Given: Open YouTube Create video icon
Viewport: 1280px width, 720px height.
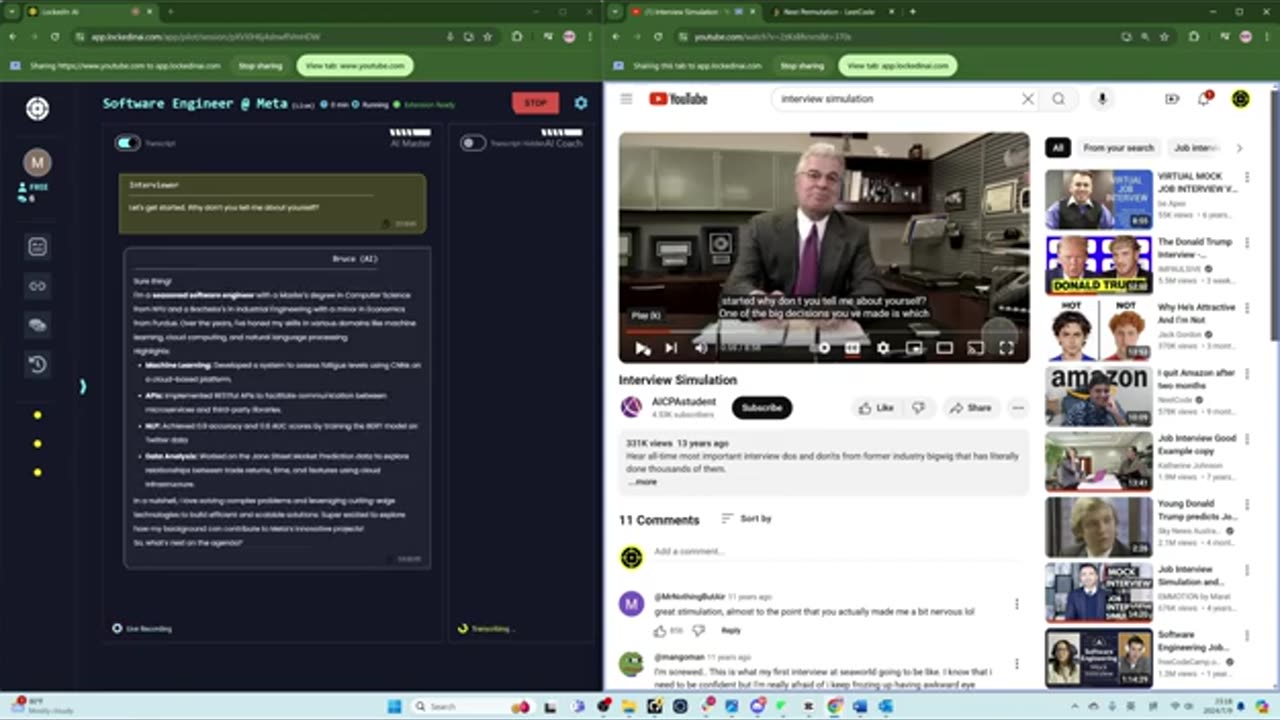Looking at the screenshot, I should 1172,99.
